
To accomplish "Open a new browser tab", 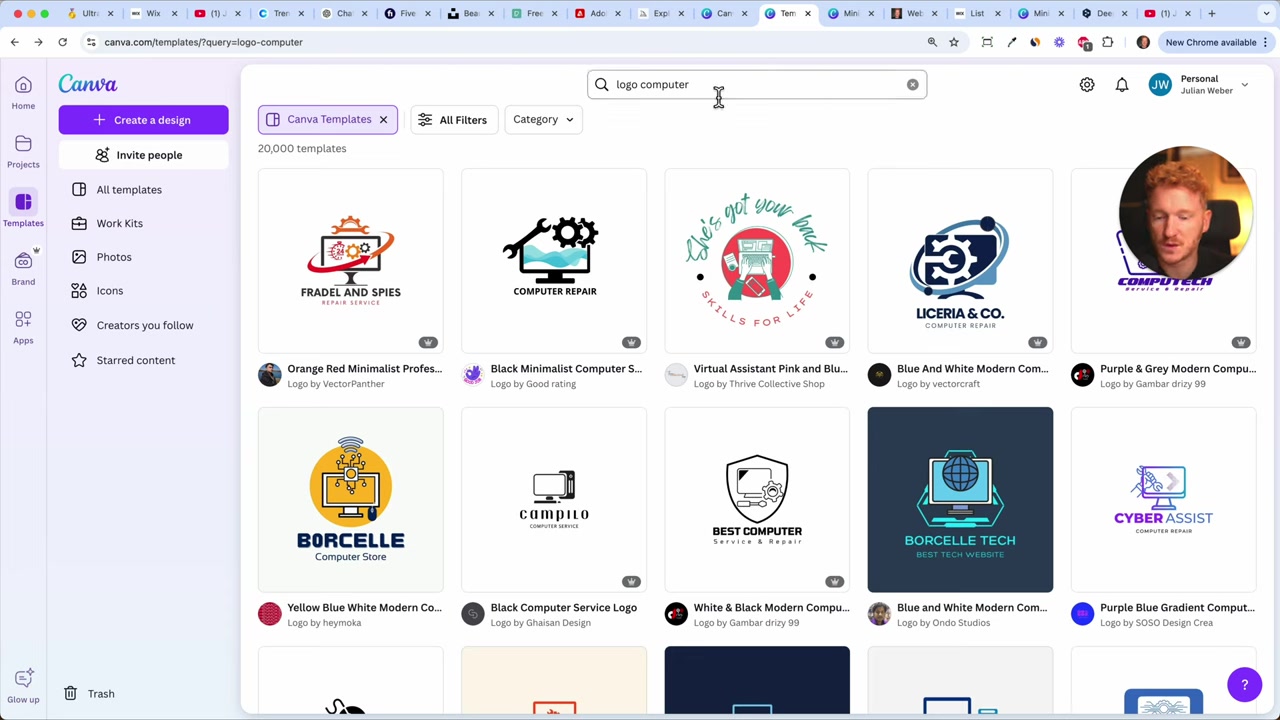I will point(1212,13).
